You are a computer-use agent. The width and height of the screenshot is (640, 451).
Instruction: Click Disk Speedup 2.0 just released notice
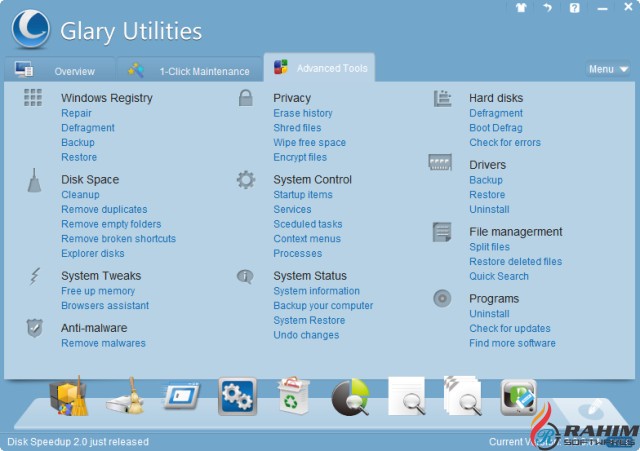[78, 442]
